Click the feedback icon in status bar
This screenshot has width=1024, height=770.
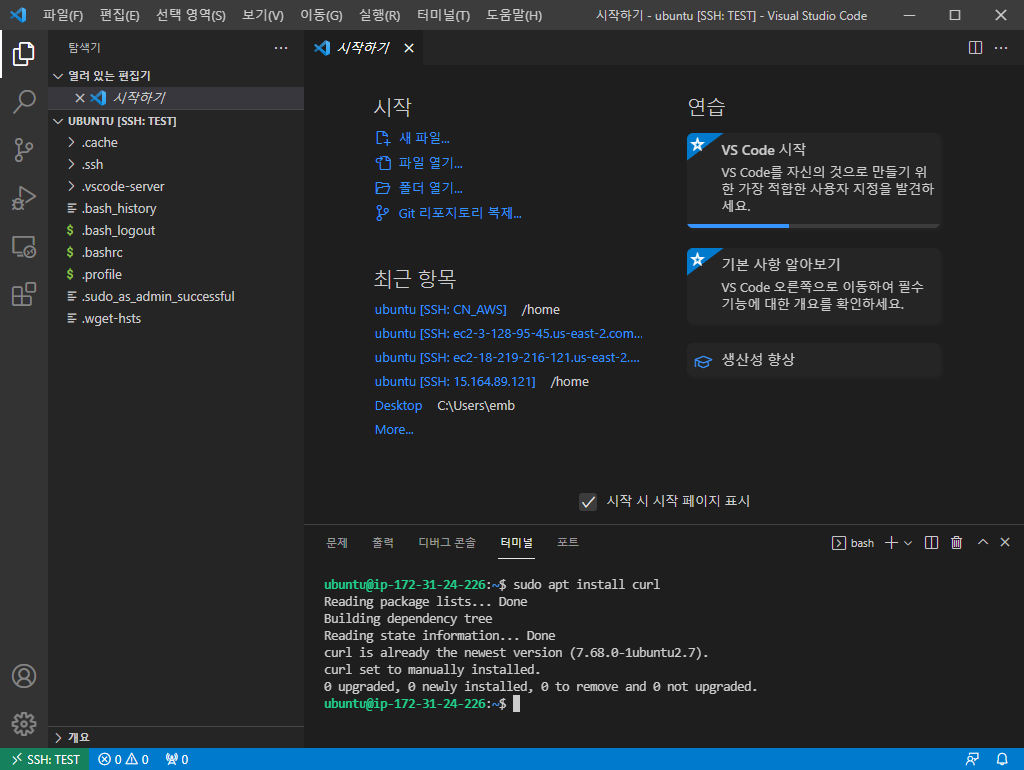click(972, 759)
